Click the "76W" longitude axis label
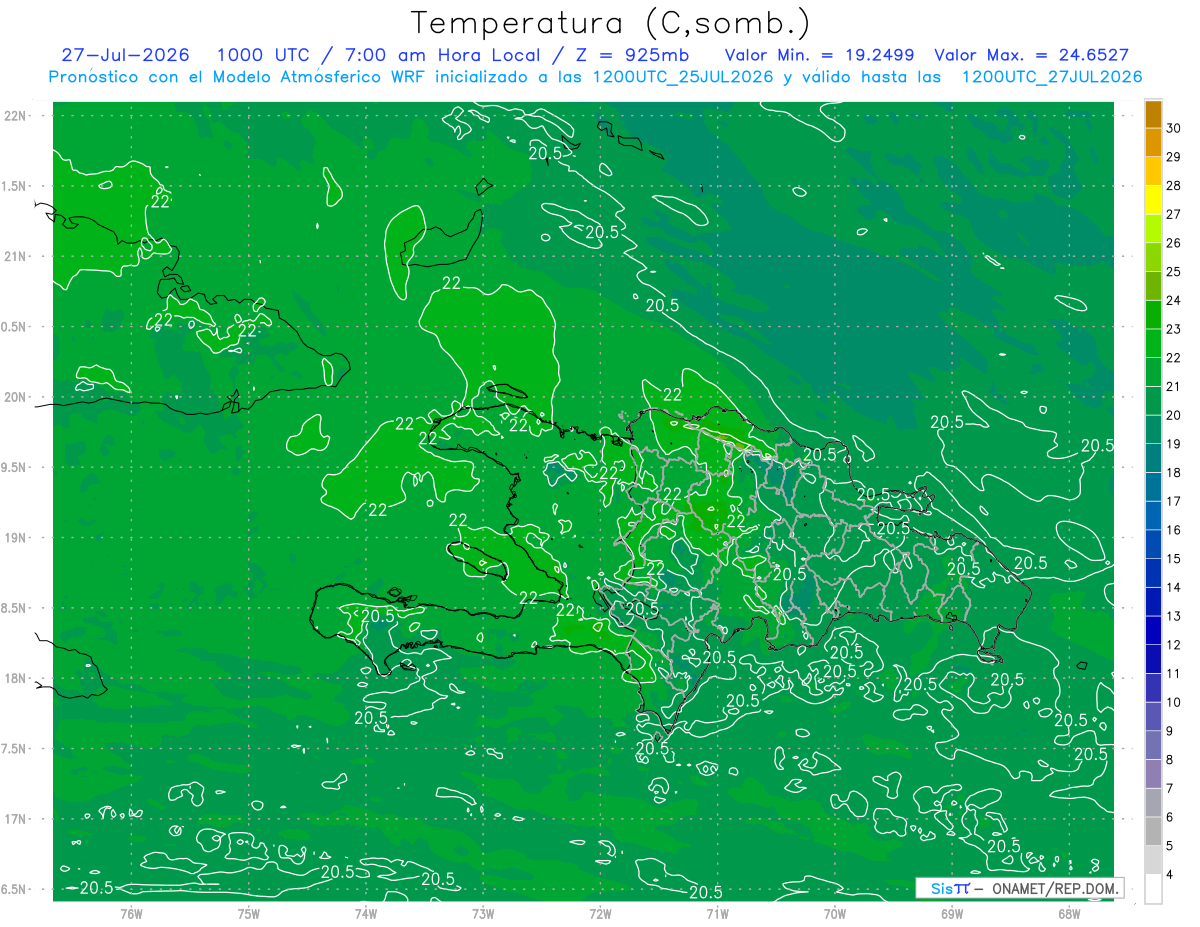Image resolution: width=1200 pixels, height=927 pixels. (x=131, y=914)
